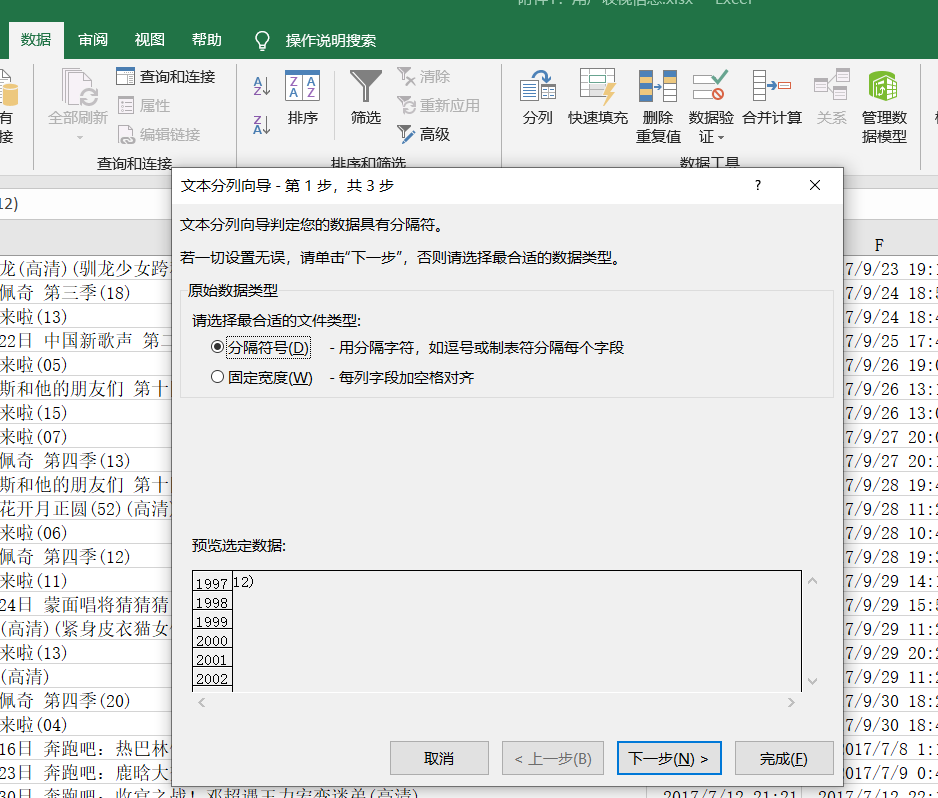Click the disabled Back (上一步) button
The image size is (938, 798).
553,759
